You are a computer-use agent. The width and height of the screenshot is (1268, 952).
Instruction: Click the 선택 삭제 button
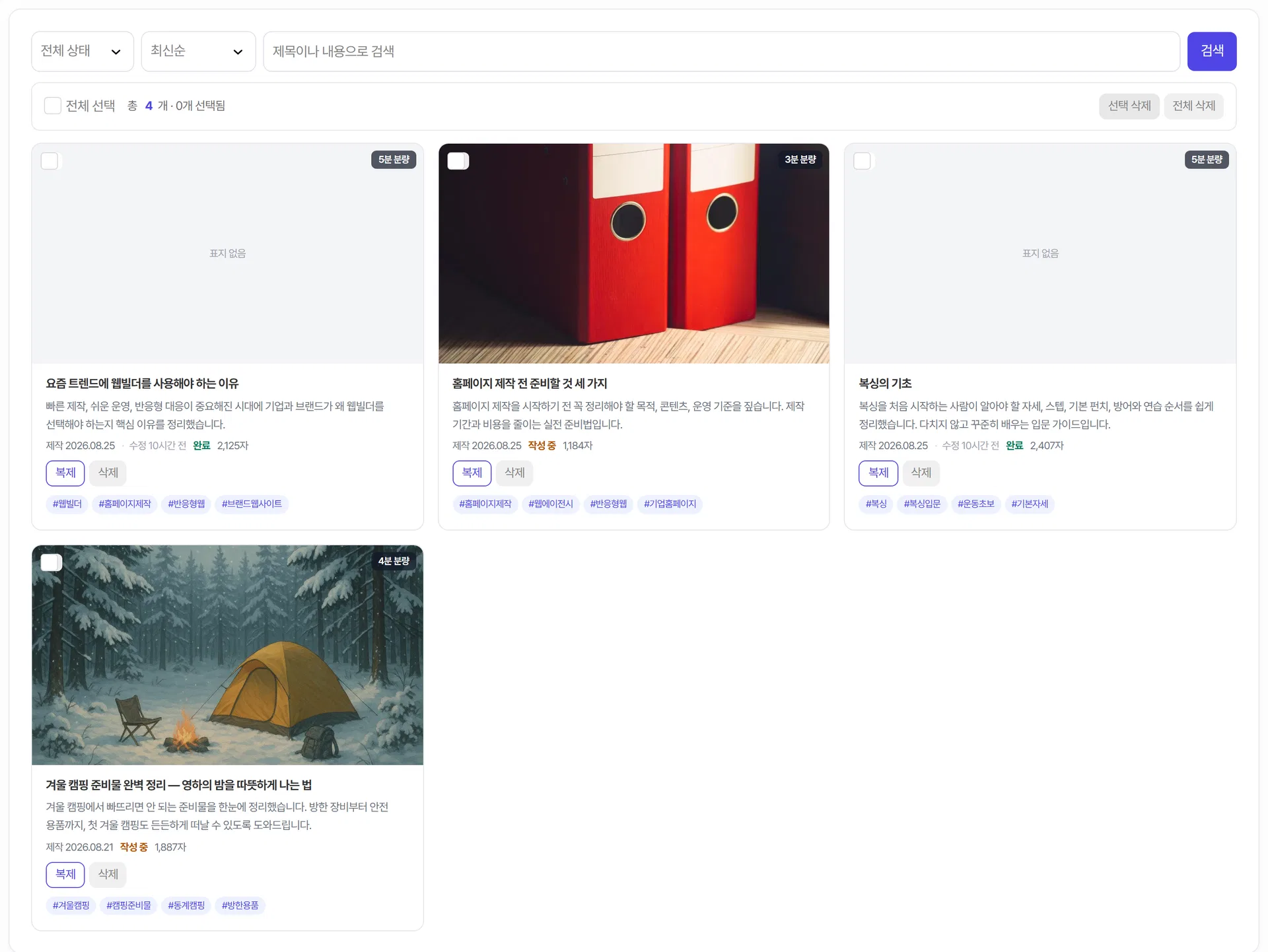click(1129, 106)
